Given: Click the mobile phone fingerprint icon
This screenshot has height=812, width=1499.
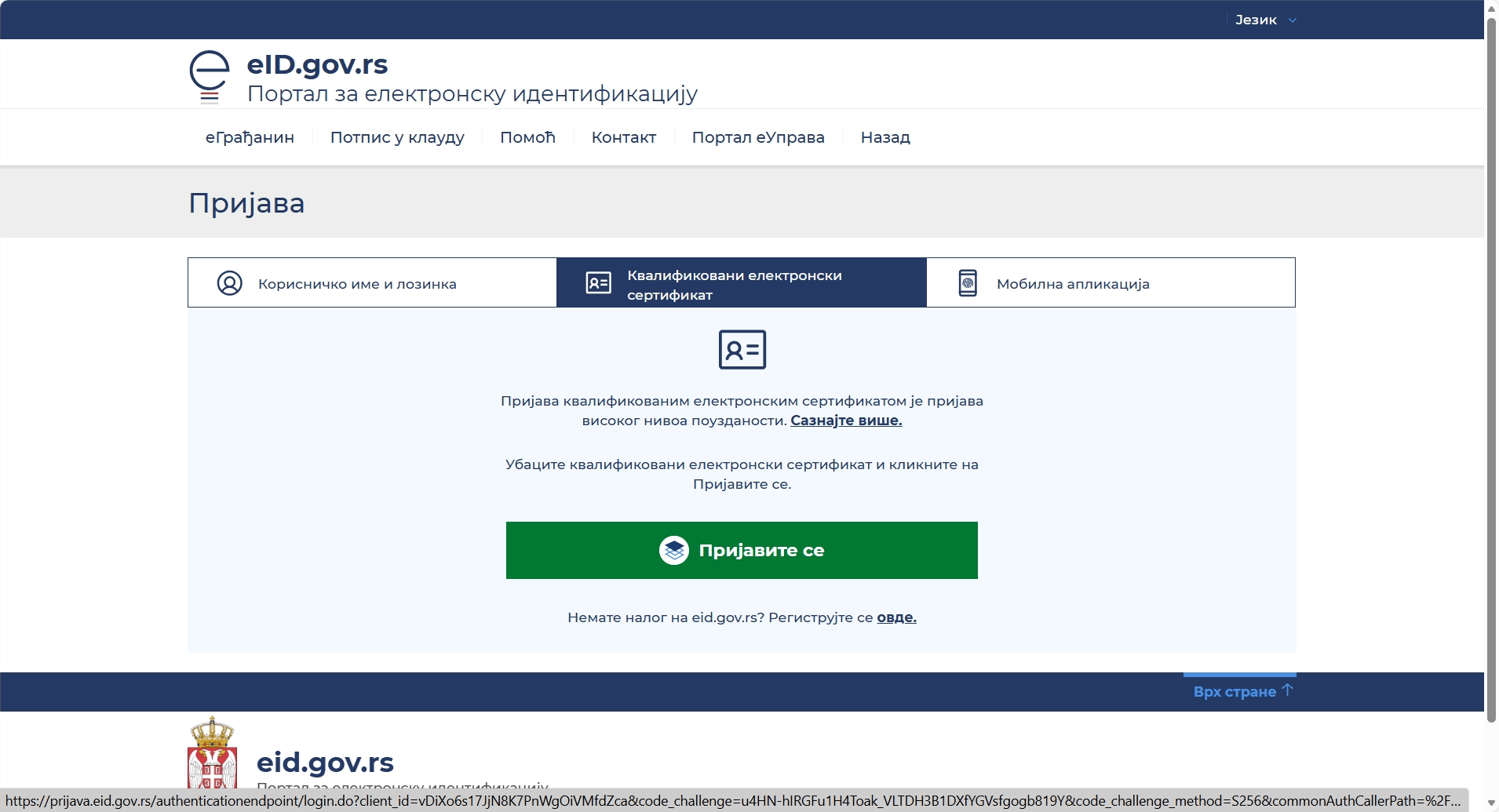Looking at the screenshot, I should [968, 283].
